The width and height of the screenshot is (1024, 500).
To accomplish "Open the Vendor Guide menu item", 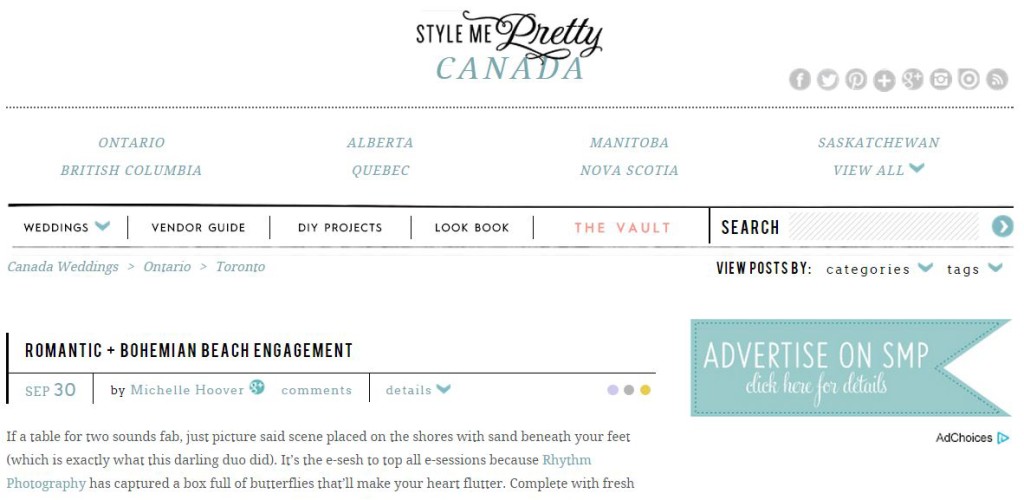I will click(x=198, y=228).
